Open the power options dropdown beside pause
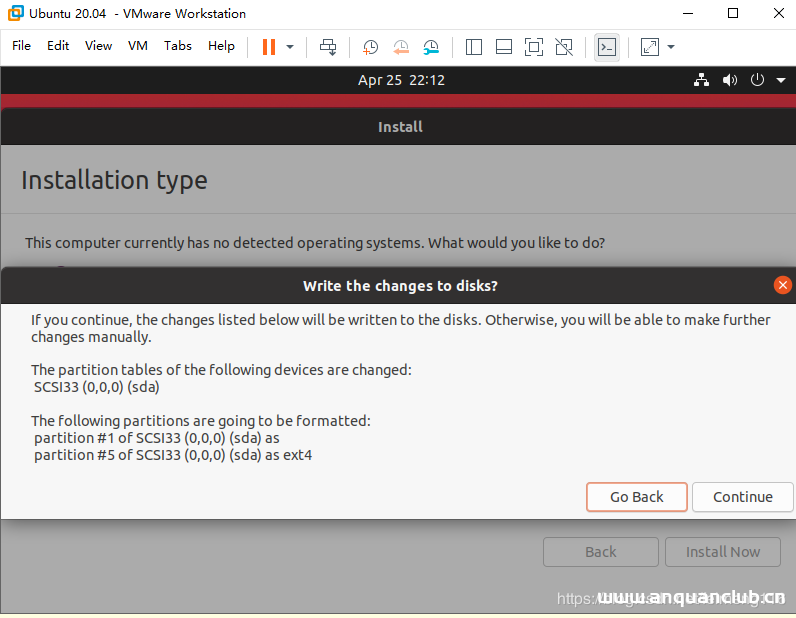The width and height of the screenshot is (796, 618). 290,47
